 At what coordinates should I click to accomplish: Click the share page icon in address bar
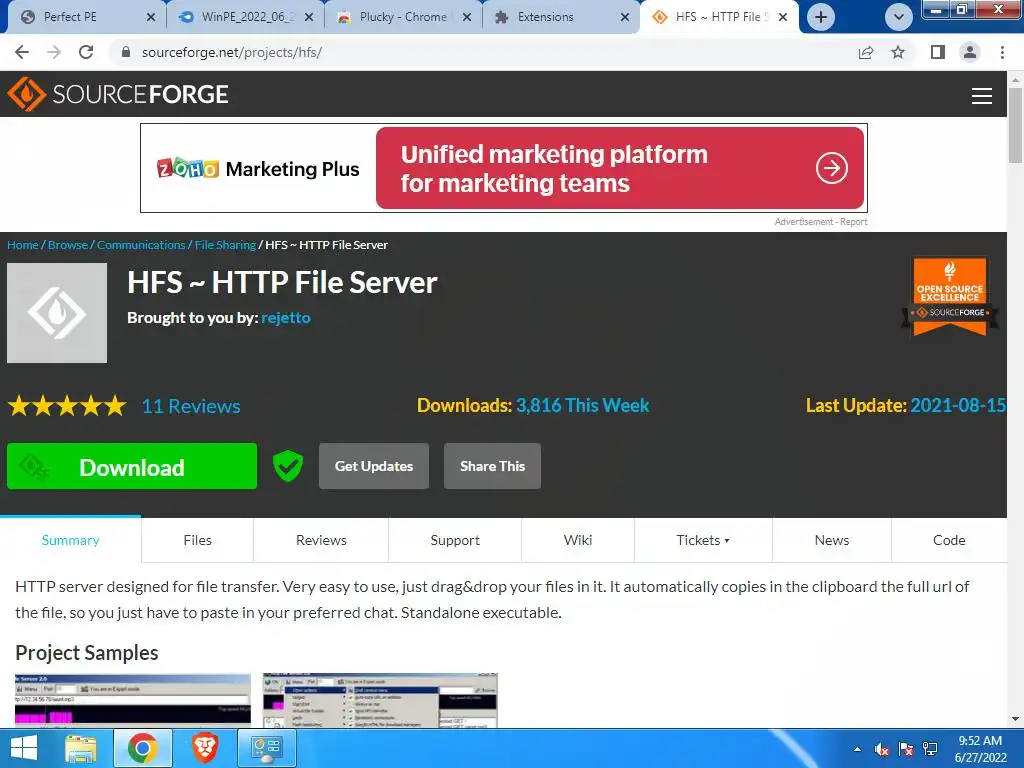(x=866, y=52)
